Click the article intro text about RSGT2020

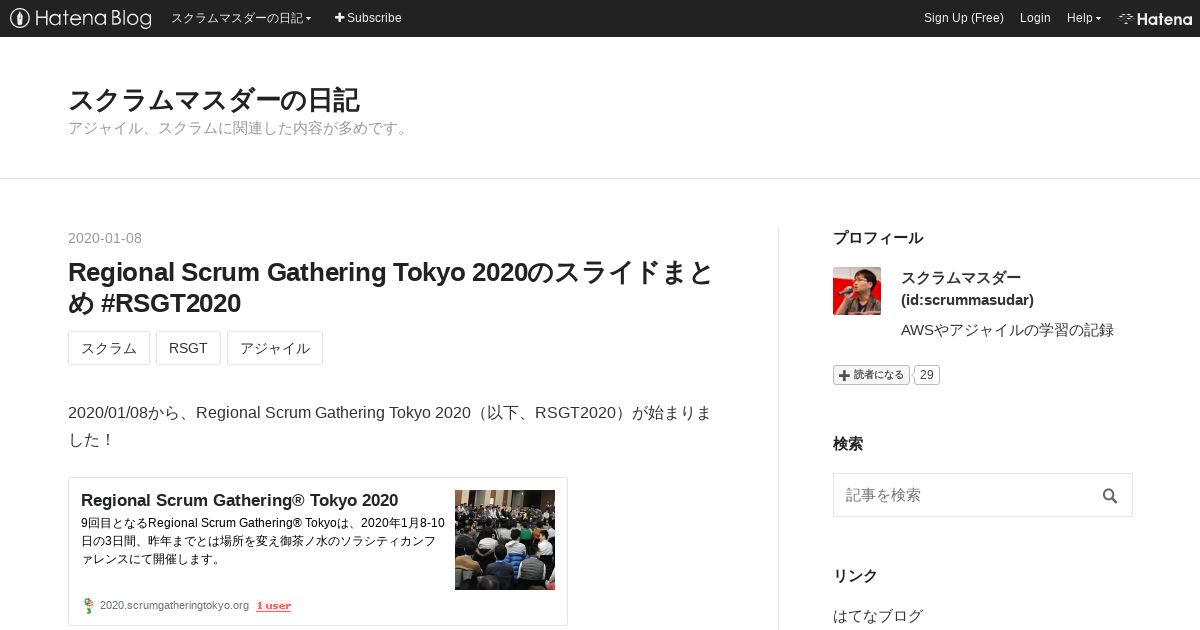point(390,426)
